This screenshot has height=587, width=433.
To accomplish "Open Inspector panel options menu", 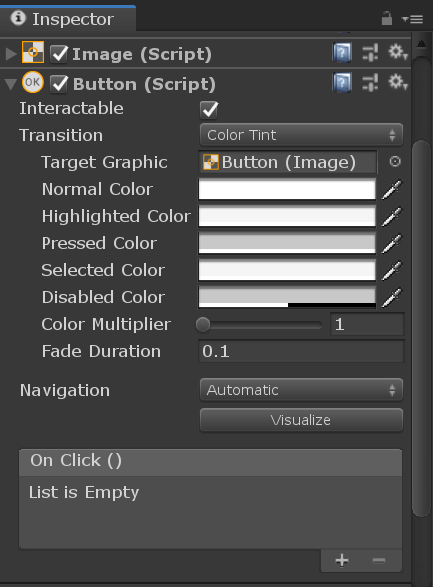I will (412, 19).
